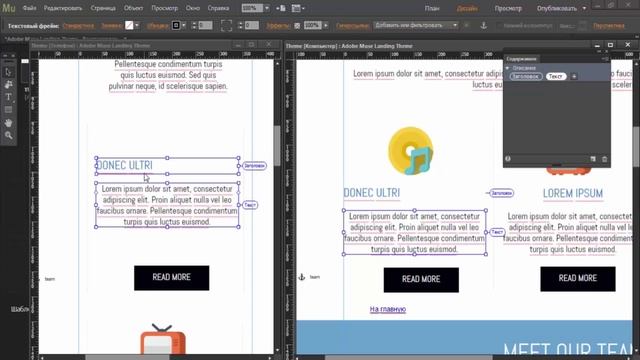This screenshot has width=640, height=360.
Task: Click the Содержимое panel tab
Action: (521, 59)
